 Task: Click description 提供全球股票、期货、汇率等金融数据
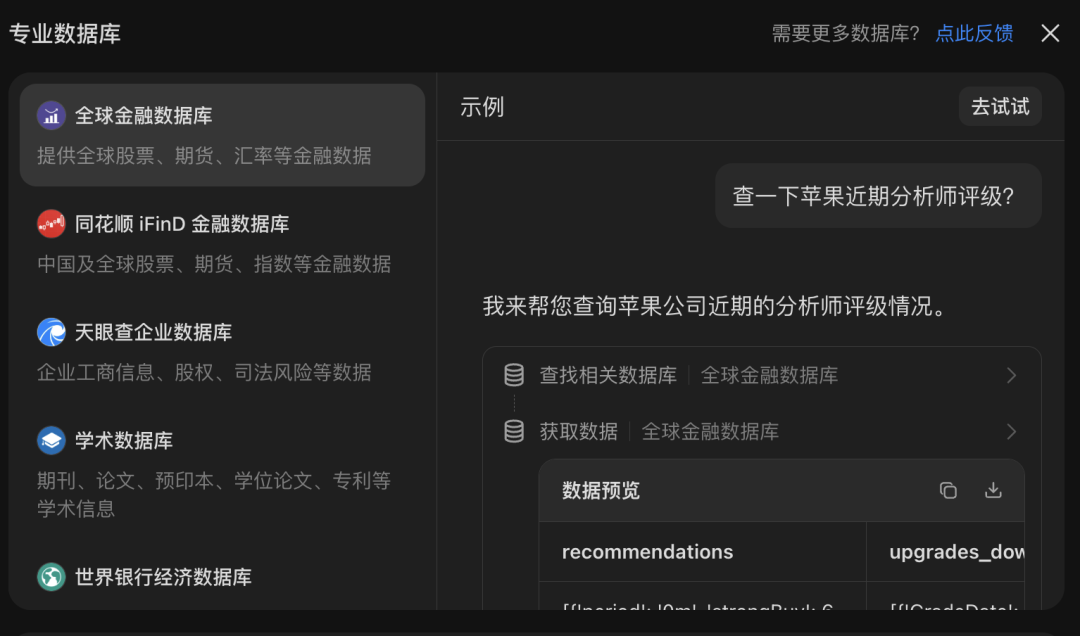pyautogui.click(x=205, y=156)
